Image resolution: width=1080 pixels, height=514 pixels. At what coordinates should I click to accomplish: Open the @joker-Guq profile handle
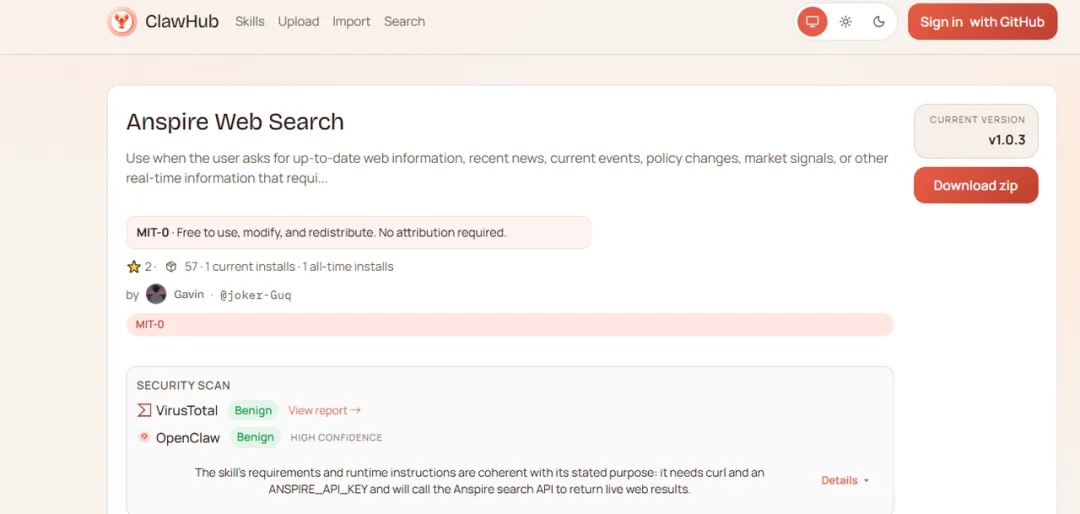pyautogui.click(x=256, y=295)
